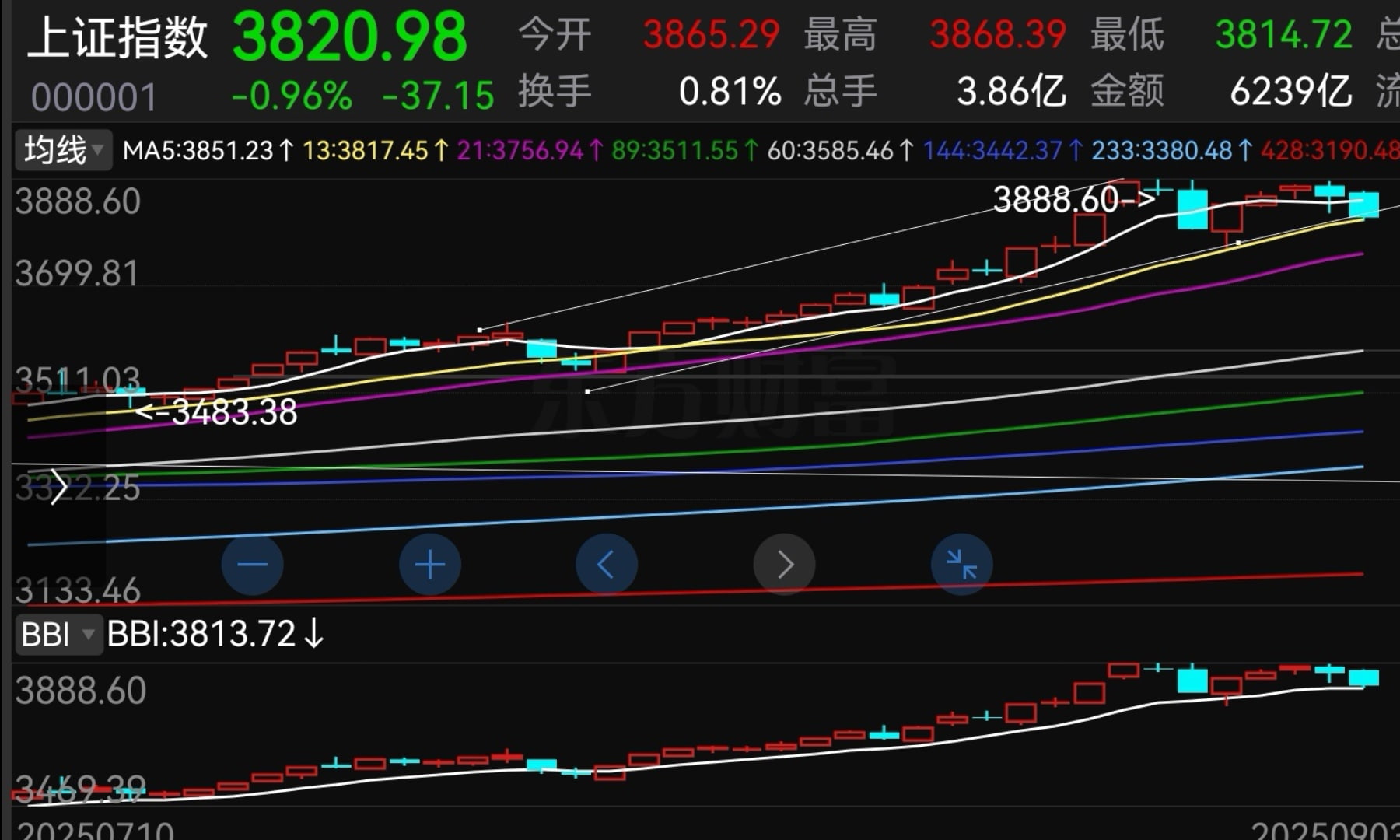Expand side panel with left edge chevron

[x=58, y=487]
